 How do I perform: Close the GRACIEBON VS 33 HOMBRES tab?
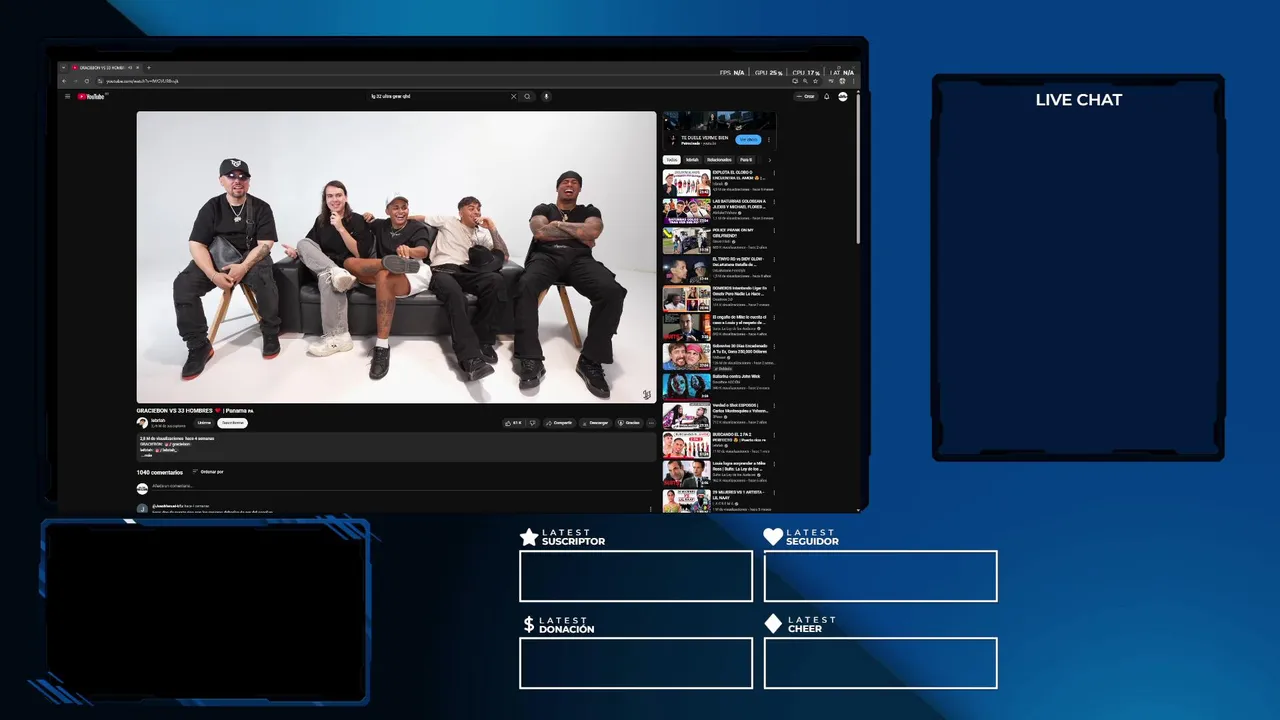tap(138, 67)
